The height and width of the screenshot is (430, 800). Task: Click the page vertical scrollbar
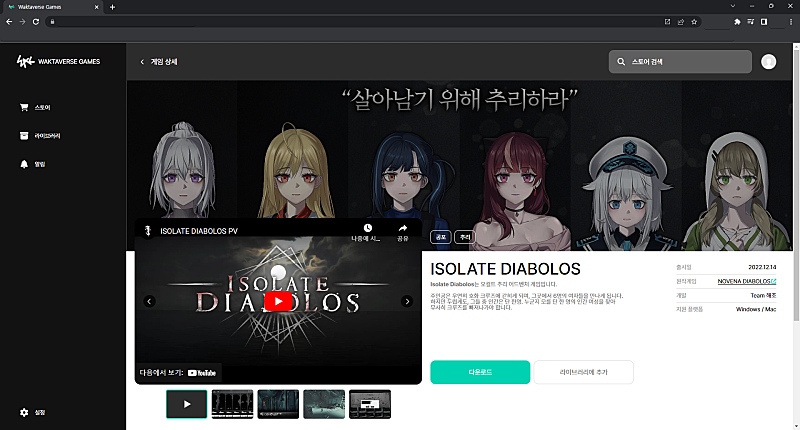tap(796, 185)
